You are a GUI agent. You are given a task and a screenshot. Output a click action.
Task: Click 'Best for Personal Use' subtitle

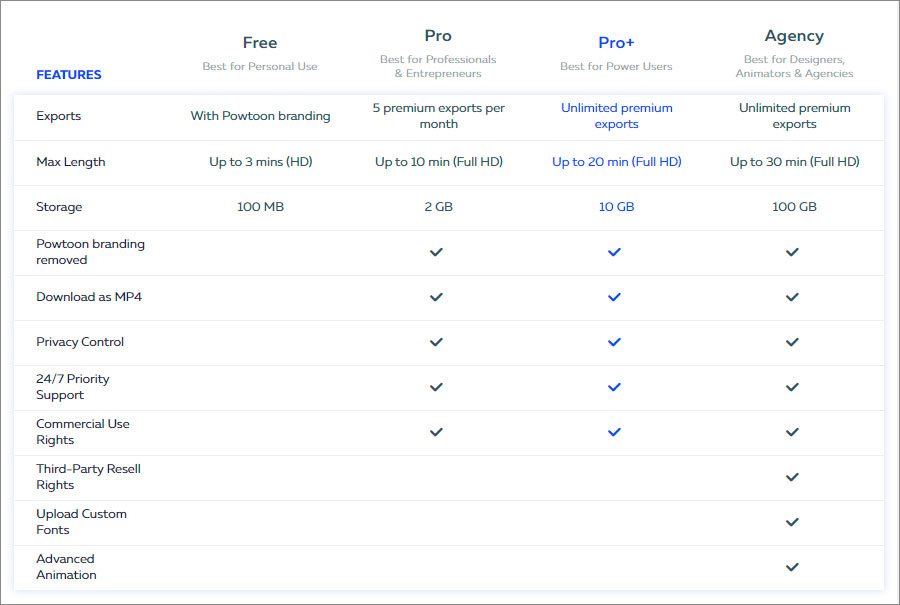pos(260,66)
